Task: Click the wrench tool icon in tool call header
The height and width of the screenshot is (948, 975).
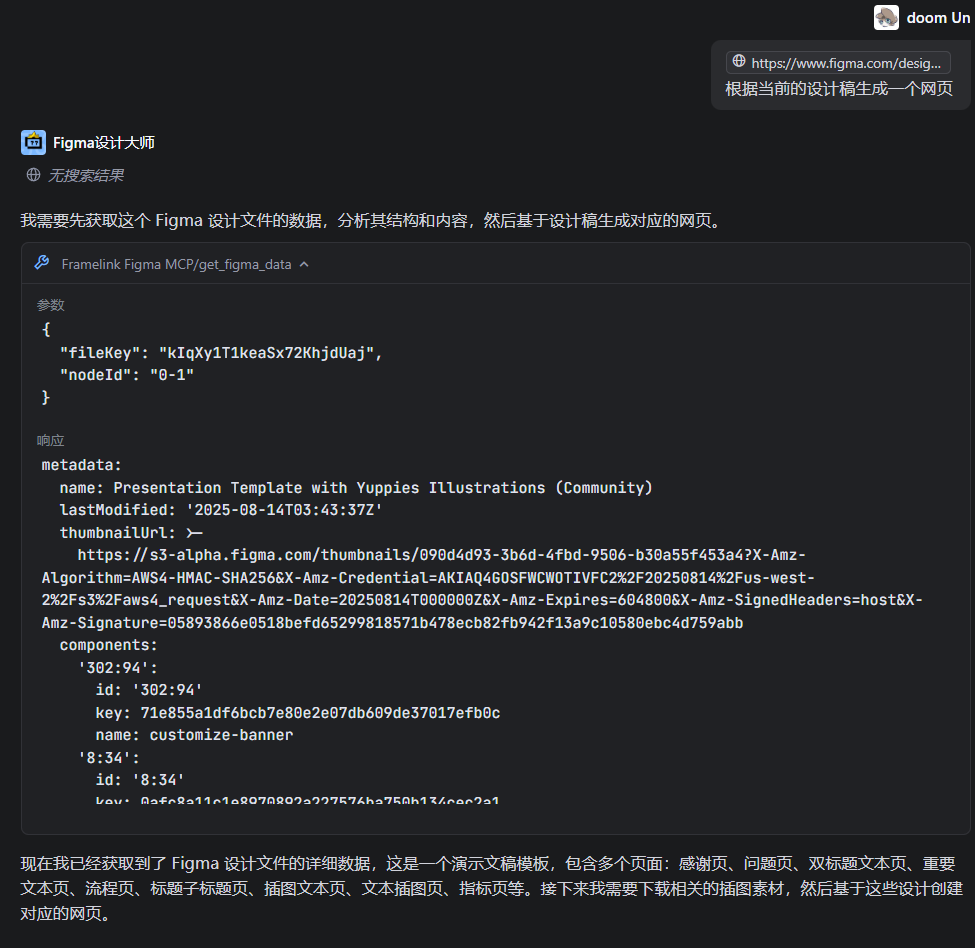Action: pos(42,263)
